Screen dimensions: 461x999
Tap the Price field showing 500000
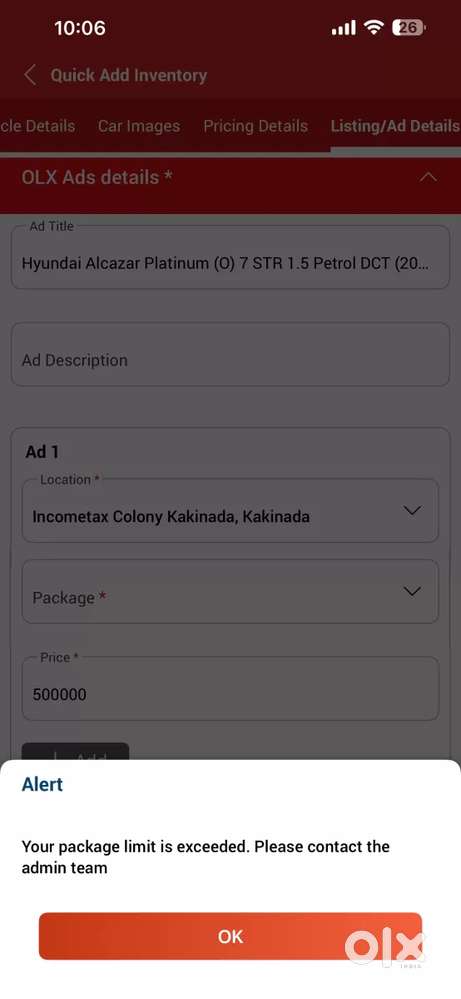tap(230, 688)
